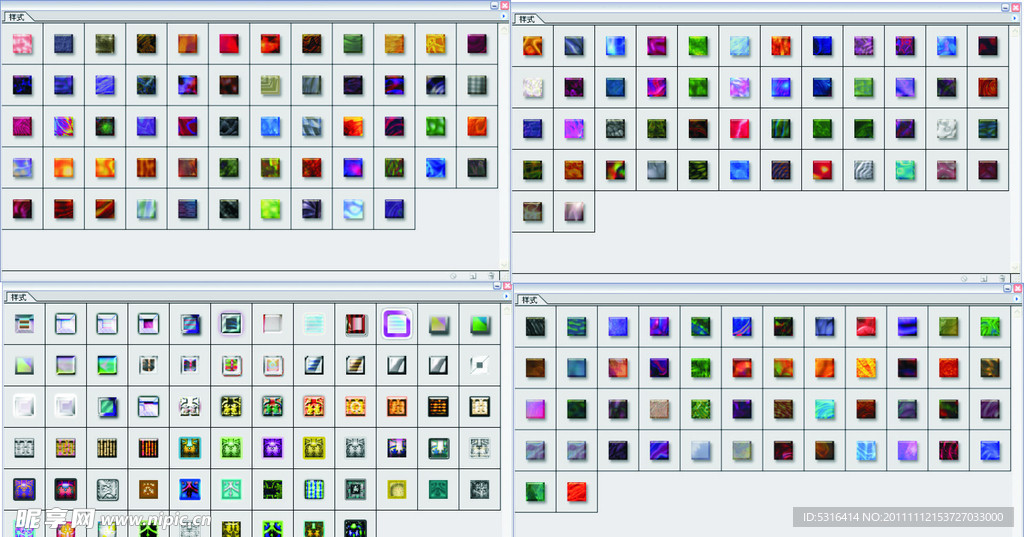Screen dimensions: 1024x537
Task: Switch to the 样式 tab in the top-left panel
Action: click(17, 18)
